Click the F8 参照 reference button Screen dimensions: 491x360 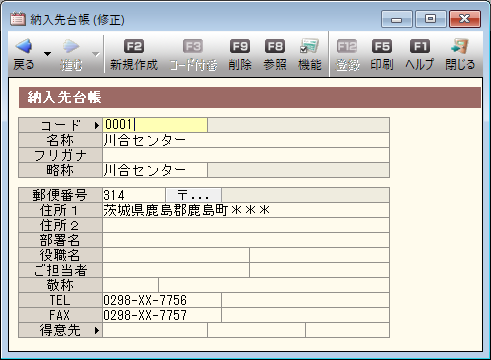(275, 55)
